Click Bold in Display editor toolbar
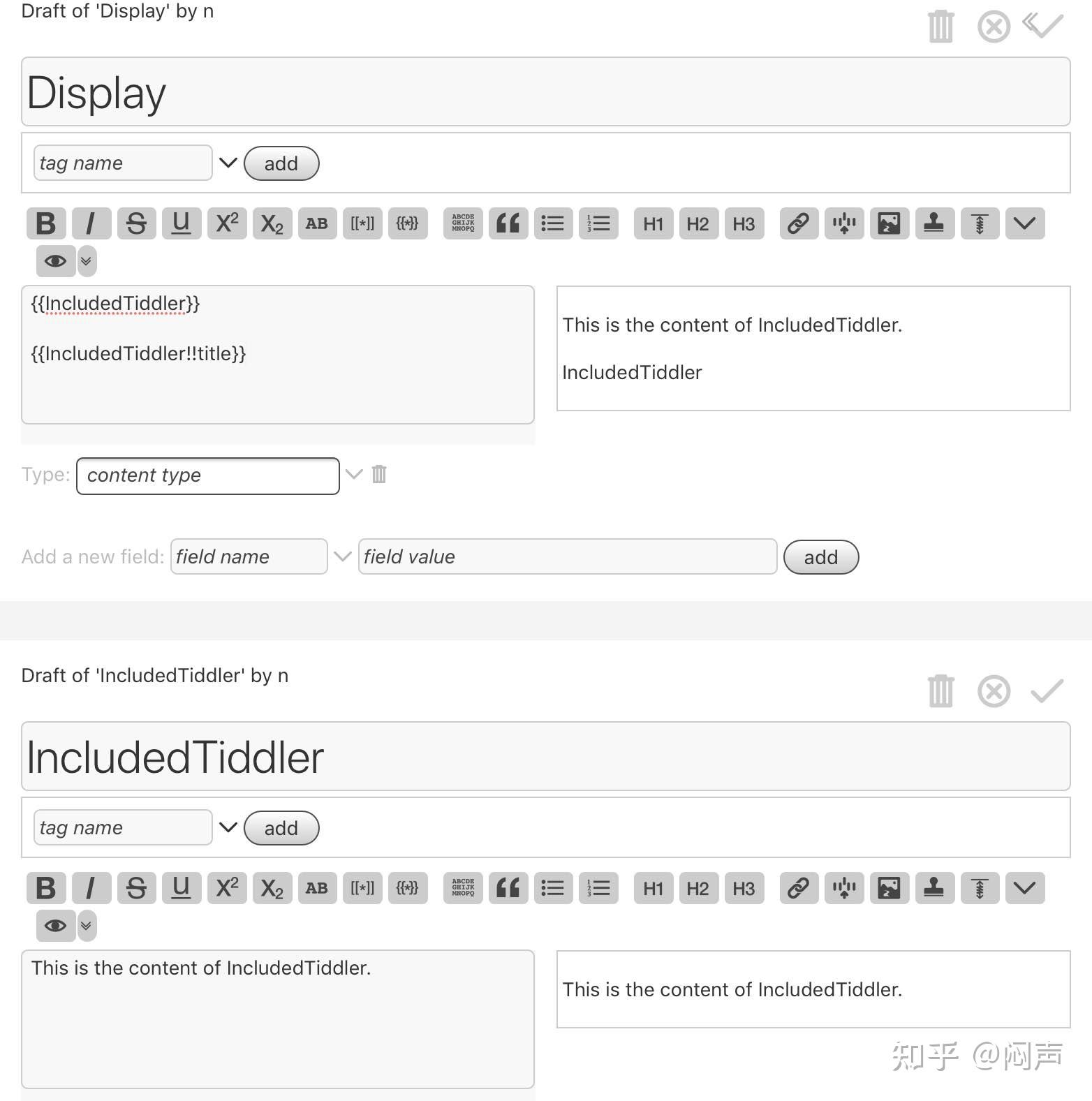This screenshot has height=1101, width=1092. tap(46, 223)
